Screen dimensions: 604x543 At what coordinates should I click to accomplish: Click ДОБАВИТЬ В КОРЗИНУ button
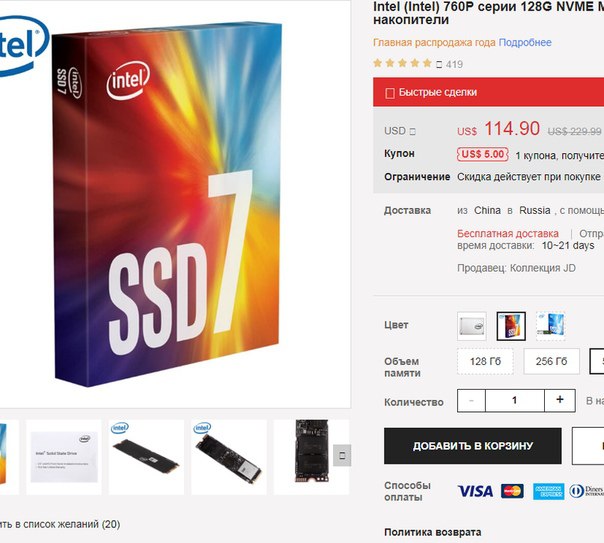tap(473, 446)
